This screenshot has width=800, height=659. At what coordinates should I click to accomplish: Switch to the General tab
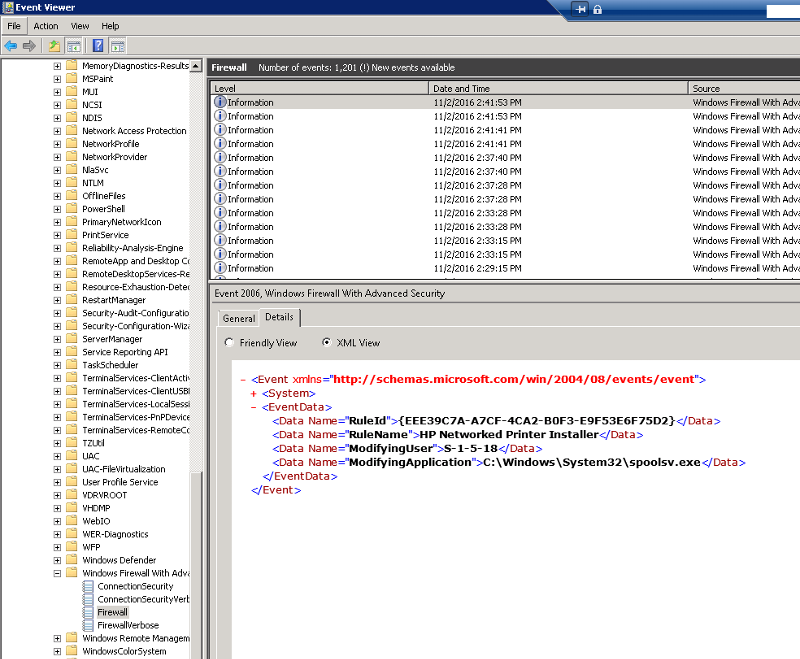click(239, 318)
